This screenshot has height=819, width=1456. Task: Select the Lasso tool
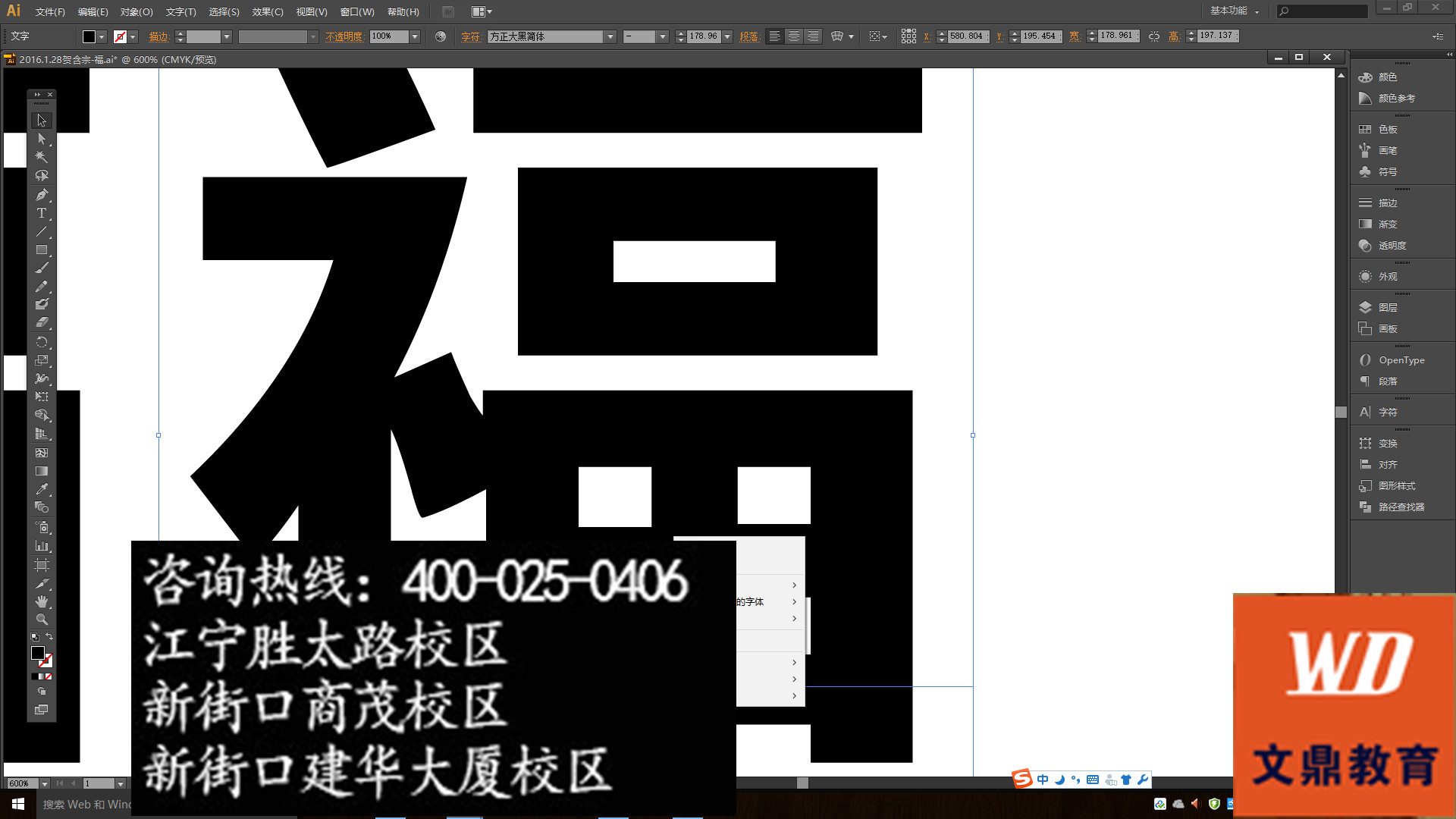[x=42, y=175]
